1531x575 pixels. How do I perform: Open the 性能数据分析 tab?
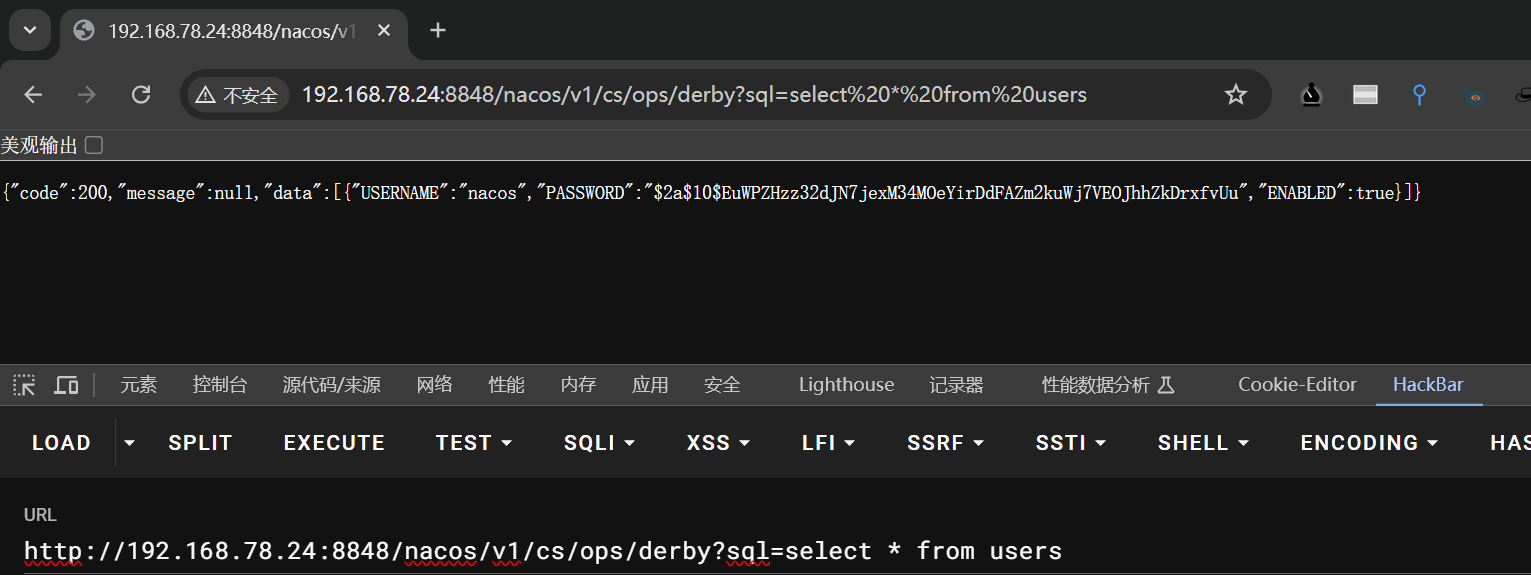(1107, 385)
